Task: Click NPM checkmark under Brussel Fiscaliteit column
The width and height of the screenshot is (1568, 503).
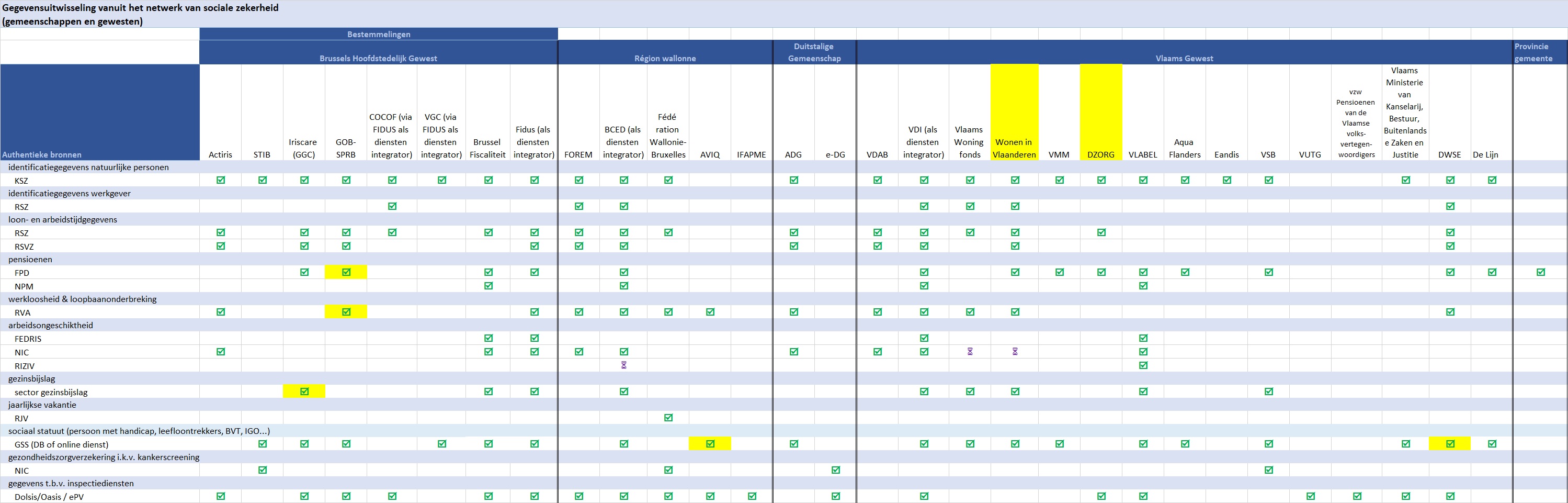Action: tap(488, 286)
